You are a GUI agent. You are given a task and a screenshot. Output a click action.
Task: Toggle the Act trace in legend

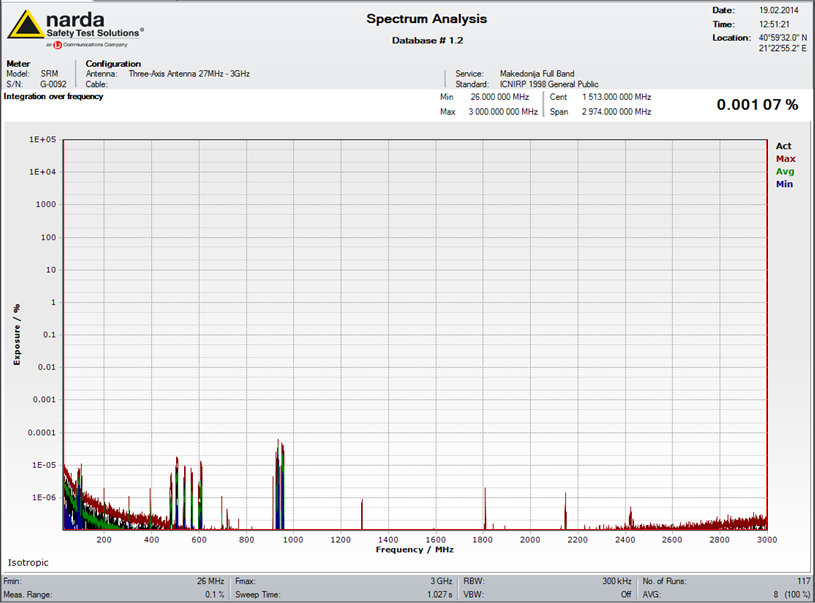pyautogui.click(x=783, y=146)
